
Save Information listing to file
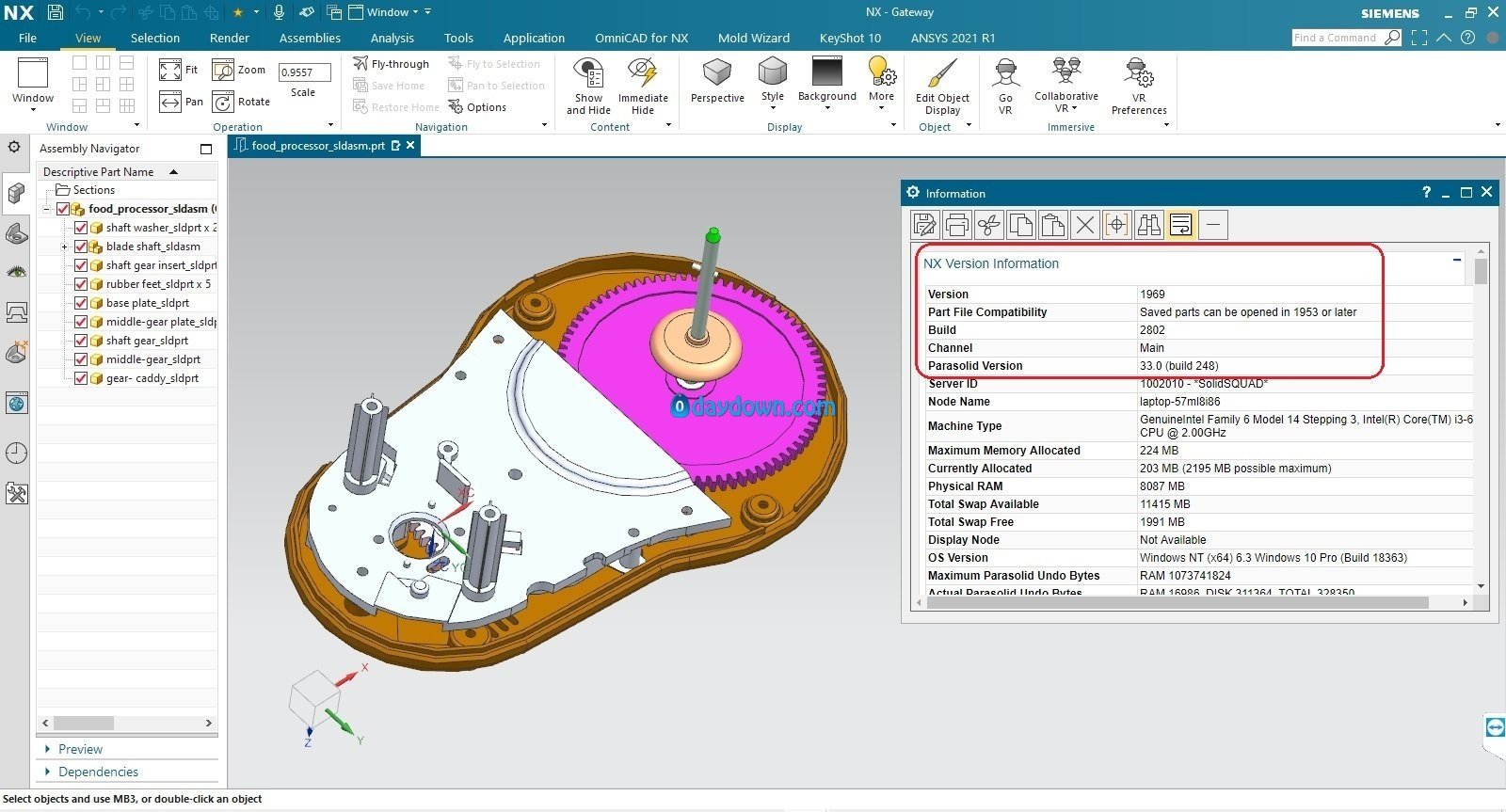coord(924,225)
